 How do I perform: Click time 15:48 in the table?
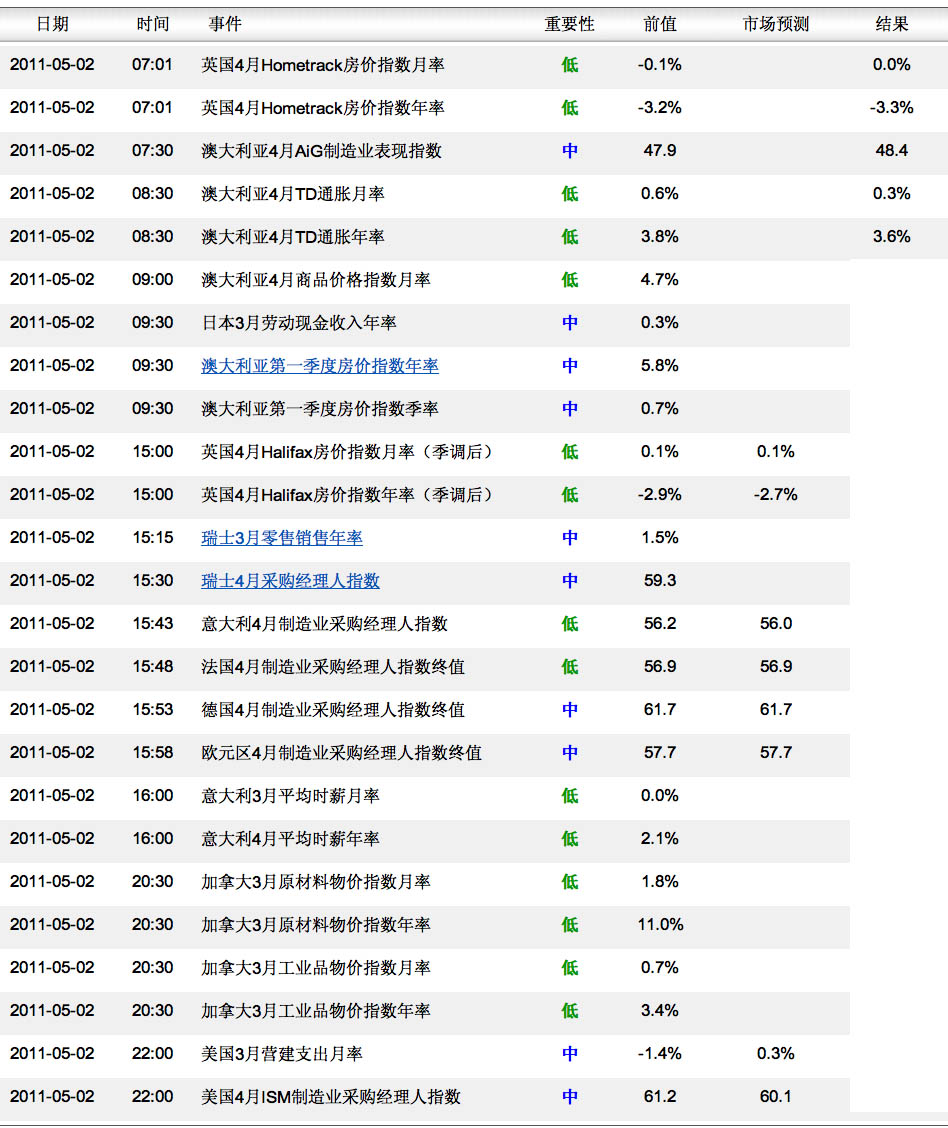[152, 667]
